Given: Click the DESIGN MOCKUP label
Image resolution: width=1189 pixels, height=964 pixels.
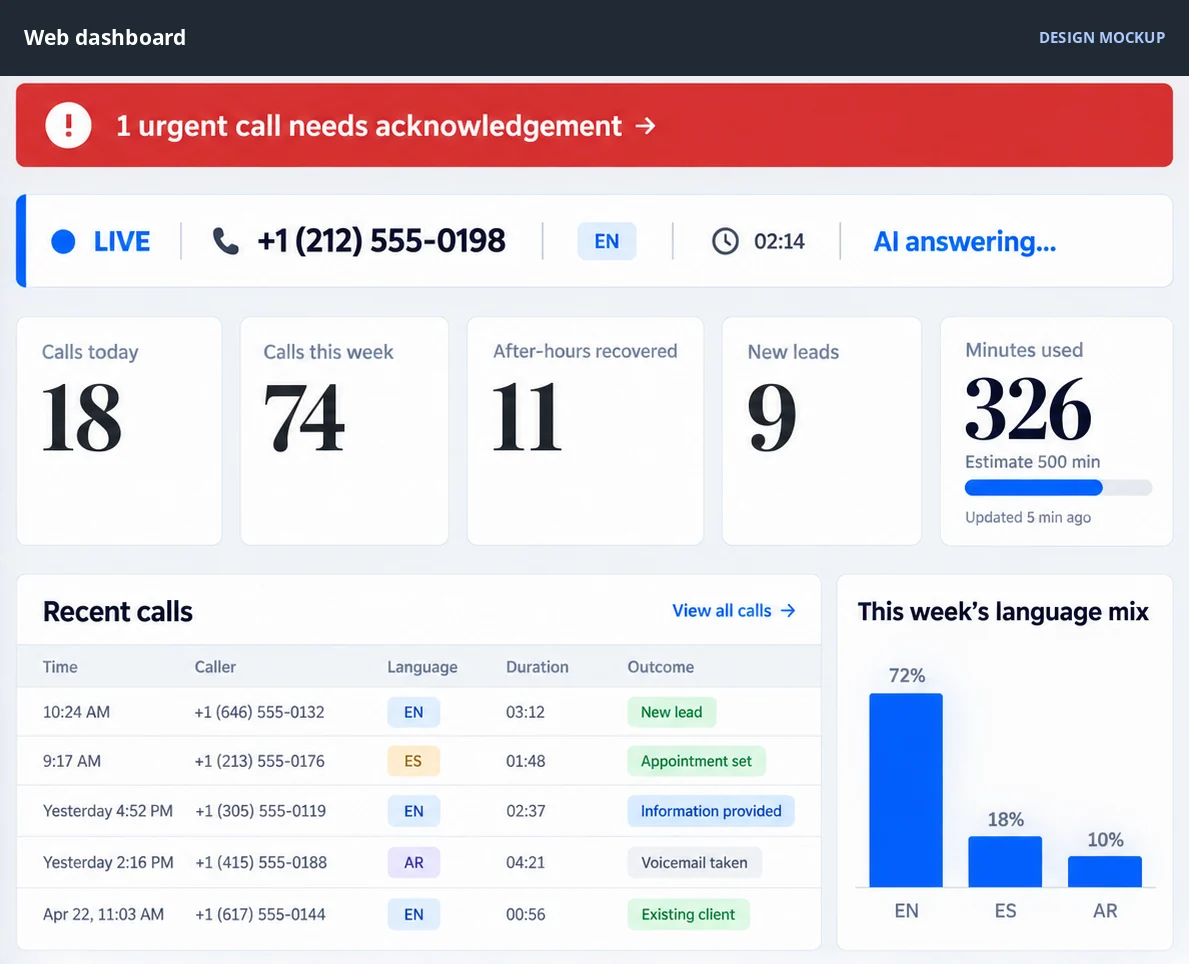Looking at the screenshot, I should 1102,37.
